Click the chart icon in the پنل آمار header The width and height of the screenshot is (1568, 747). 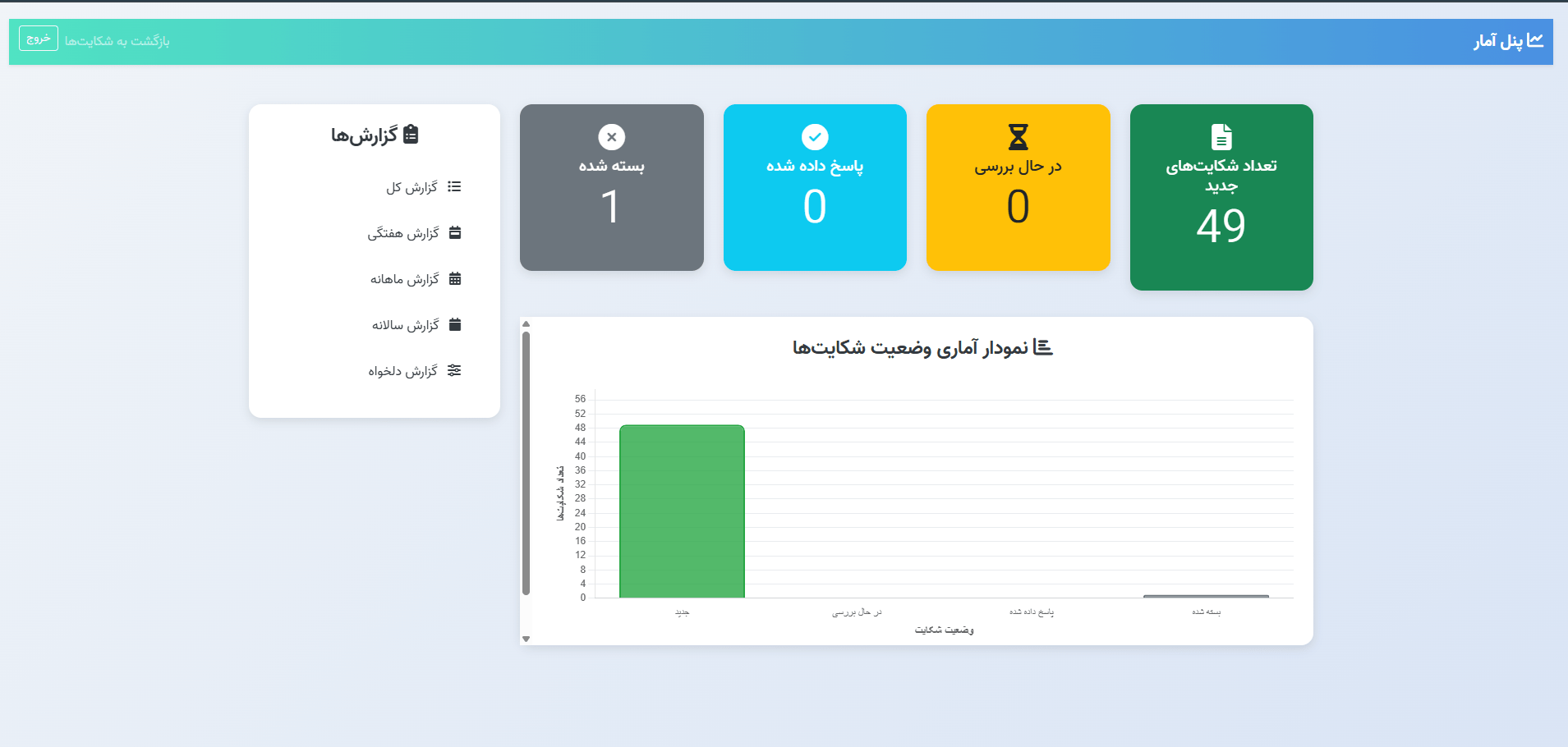(1538, 41)
